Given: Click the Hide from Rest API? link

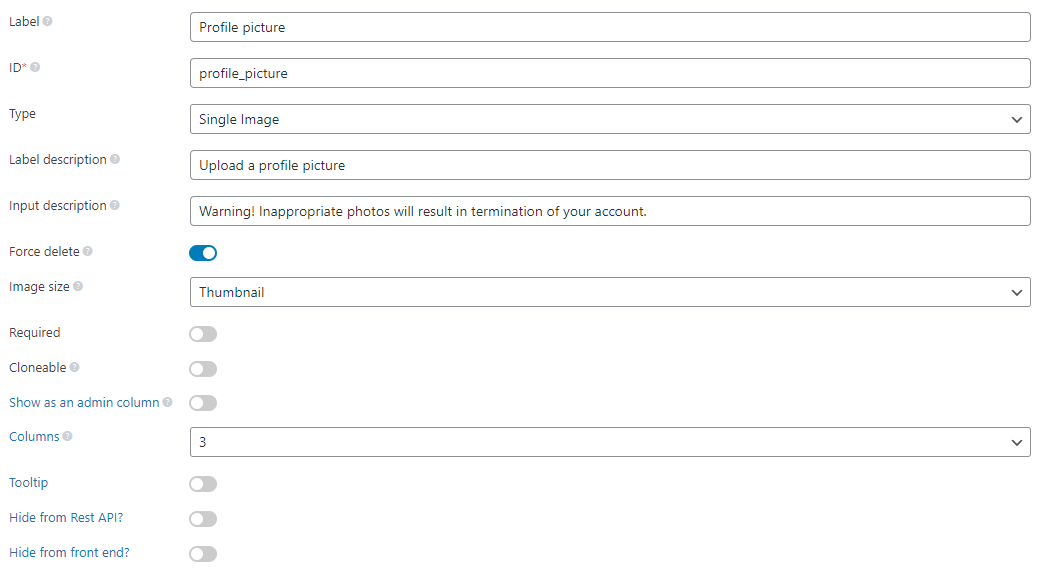Looking at the screenshot, I should tap(66, 517).
